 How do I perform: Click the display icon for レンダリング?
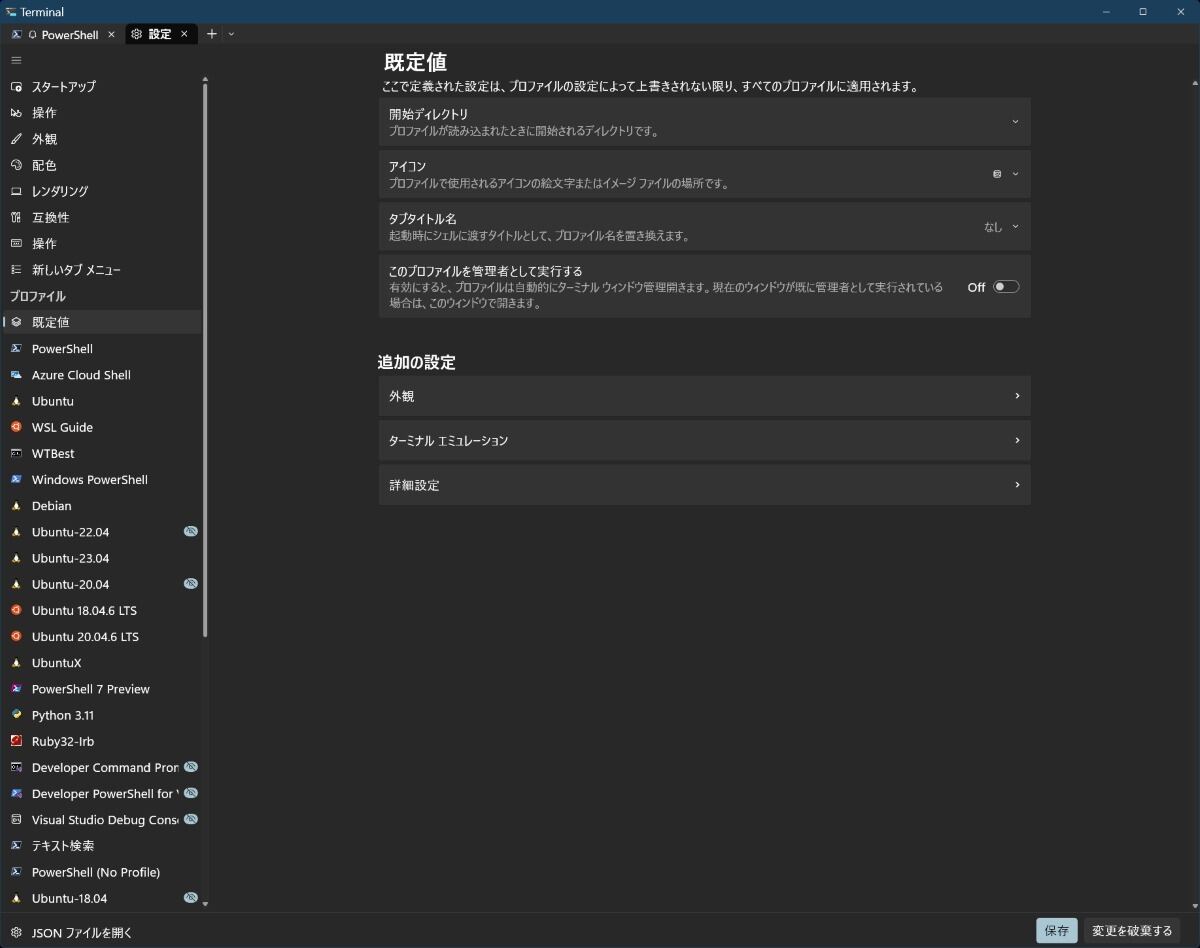pos(16,191)
